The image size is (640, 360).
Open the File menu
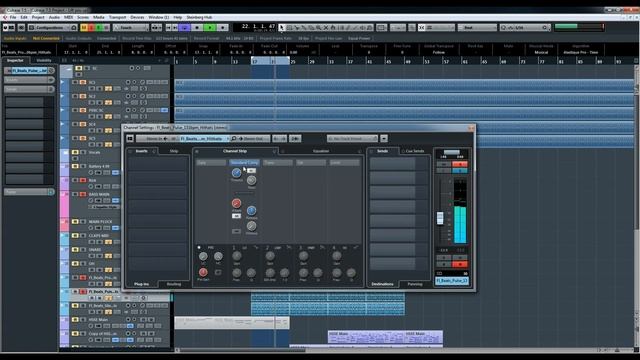[13, 18]
